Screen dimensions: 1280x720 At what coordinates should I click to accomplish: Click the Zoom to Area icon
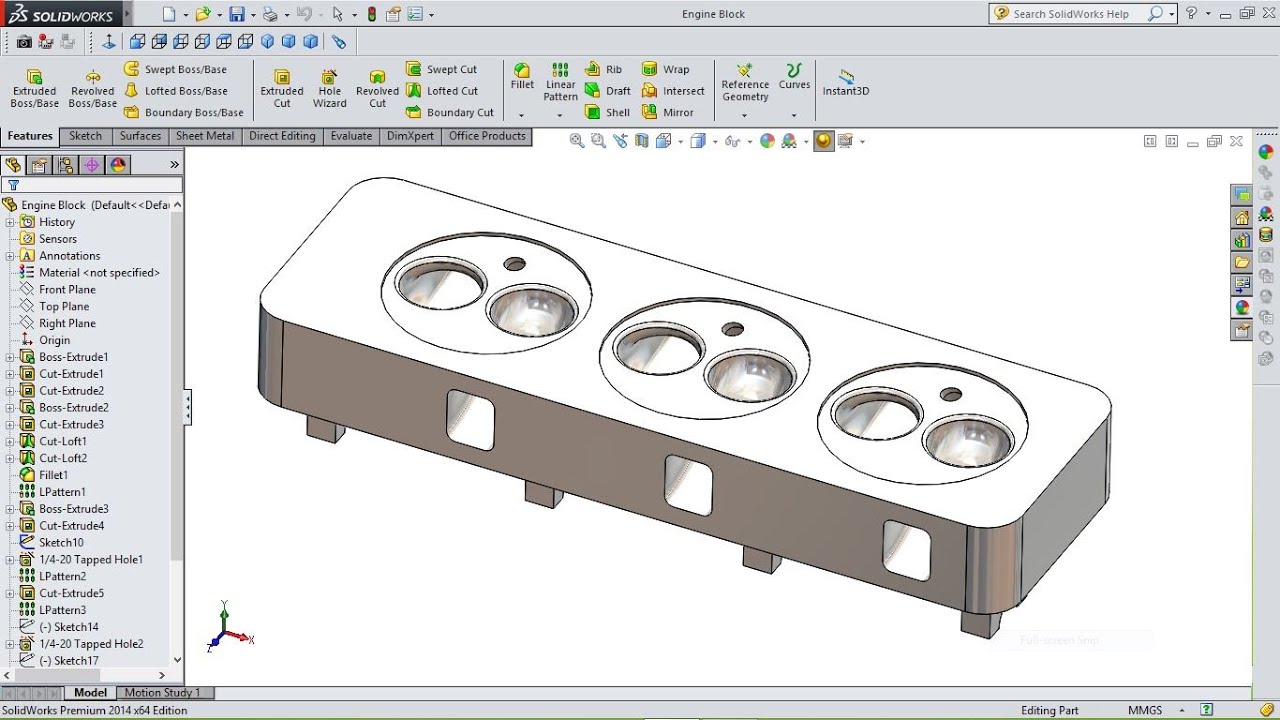click(598, 141)
